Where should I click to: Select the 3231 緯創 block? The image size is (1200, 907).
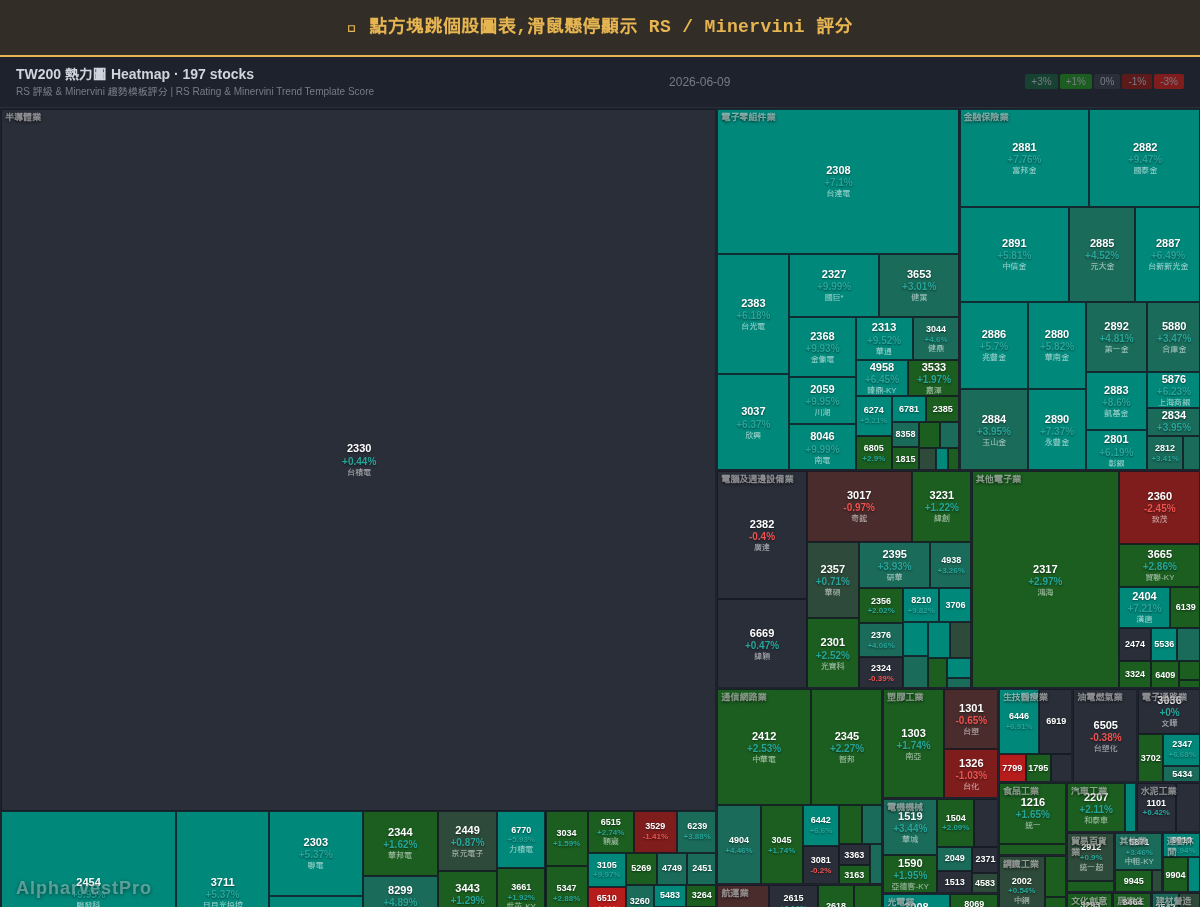941,506
